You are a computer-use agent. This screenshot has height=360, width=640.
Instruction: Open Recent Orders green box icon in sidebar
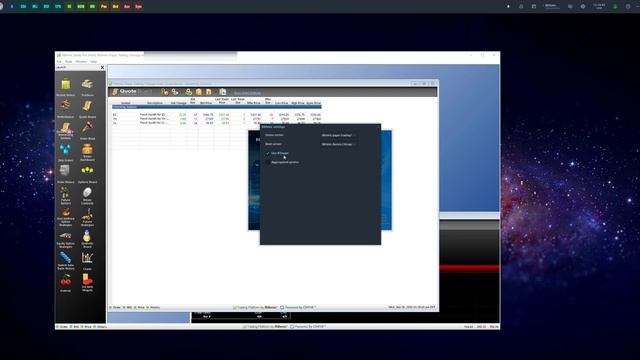point(66,85)
